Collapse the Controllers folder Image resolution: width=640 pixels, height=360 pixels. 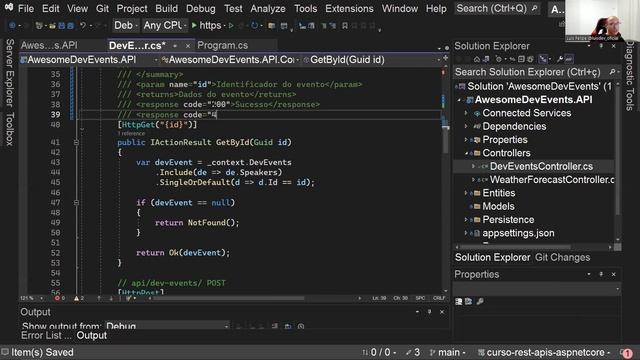466,153
